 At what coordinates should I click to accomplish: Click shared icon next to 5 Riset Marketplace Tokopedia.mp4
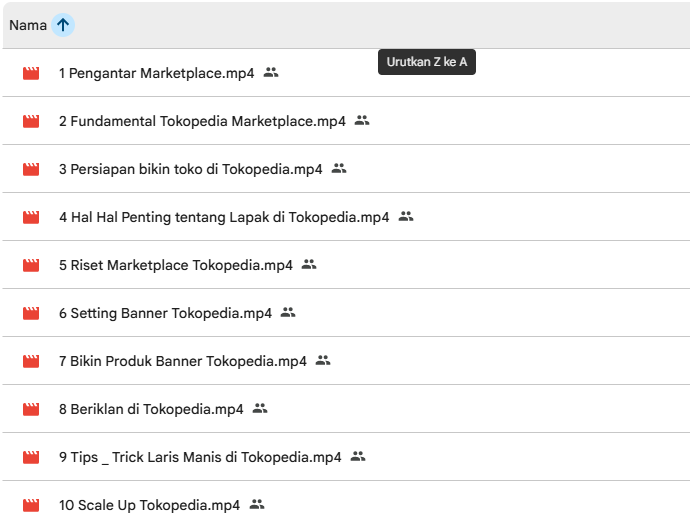point(309,264)
